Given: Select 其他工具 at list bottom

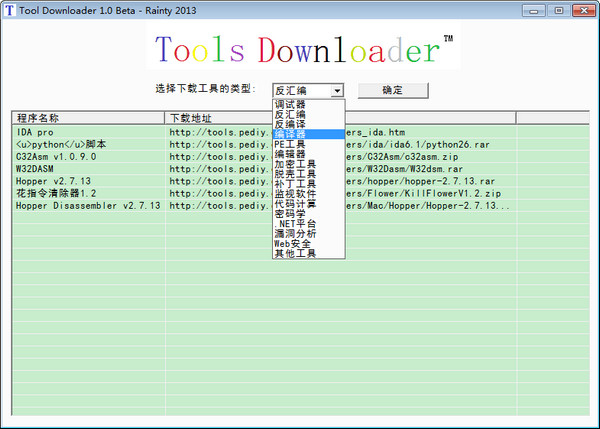Looking at the screenshot, I should (295, 254).
